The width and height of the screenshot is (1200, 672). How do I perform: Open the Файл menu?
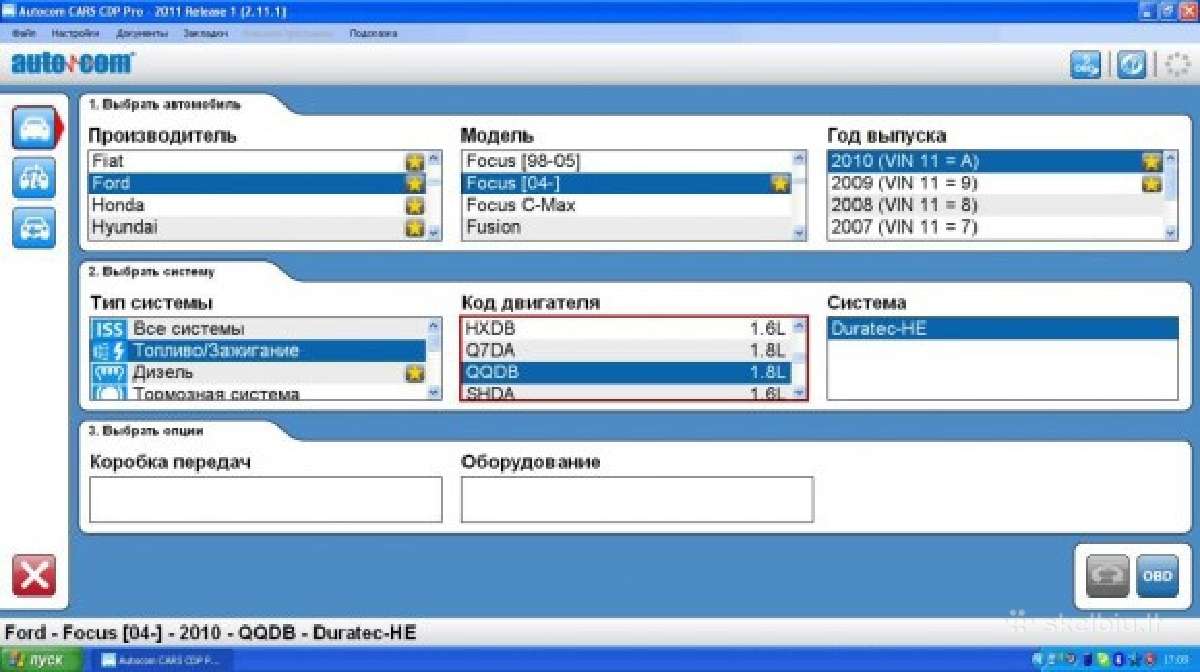coord(25,33)
